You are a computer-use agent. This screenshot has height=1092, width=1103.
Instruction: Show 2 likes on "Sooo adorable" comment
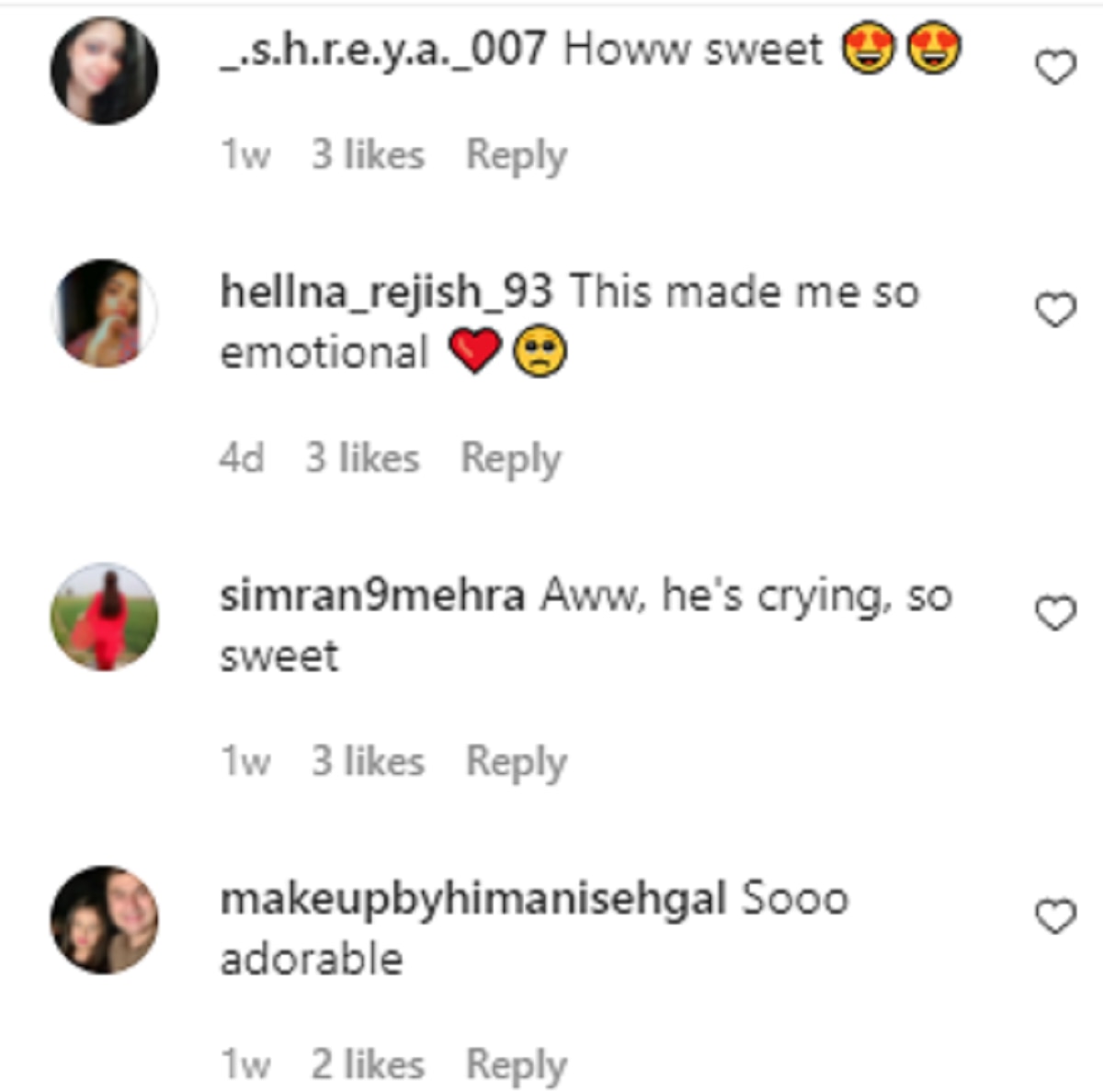[x=368, y=1065]
